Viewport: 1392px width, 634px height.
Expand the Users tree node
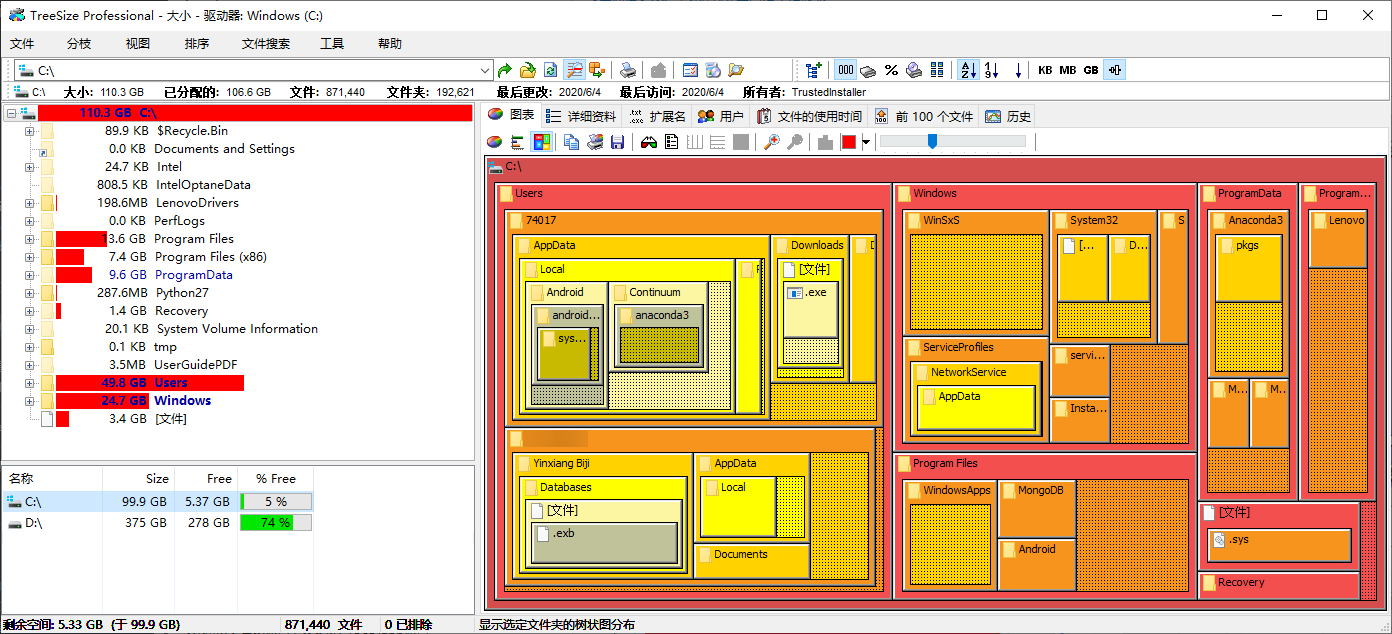[29, 383]
